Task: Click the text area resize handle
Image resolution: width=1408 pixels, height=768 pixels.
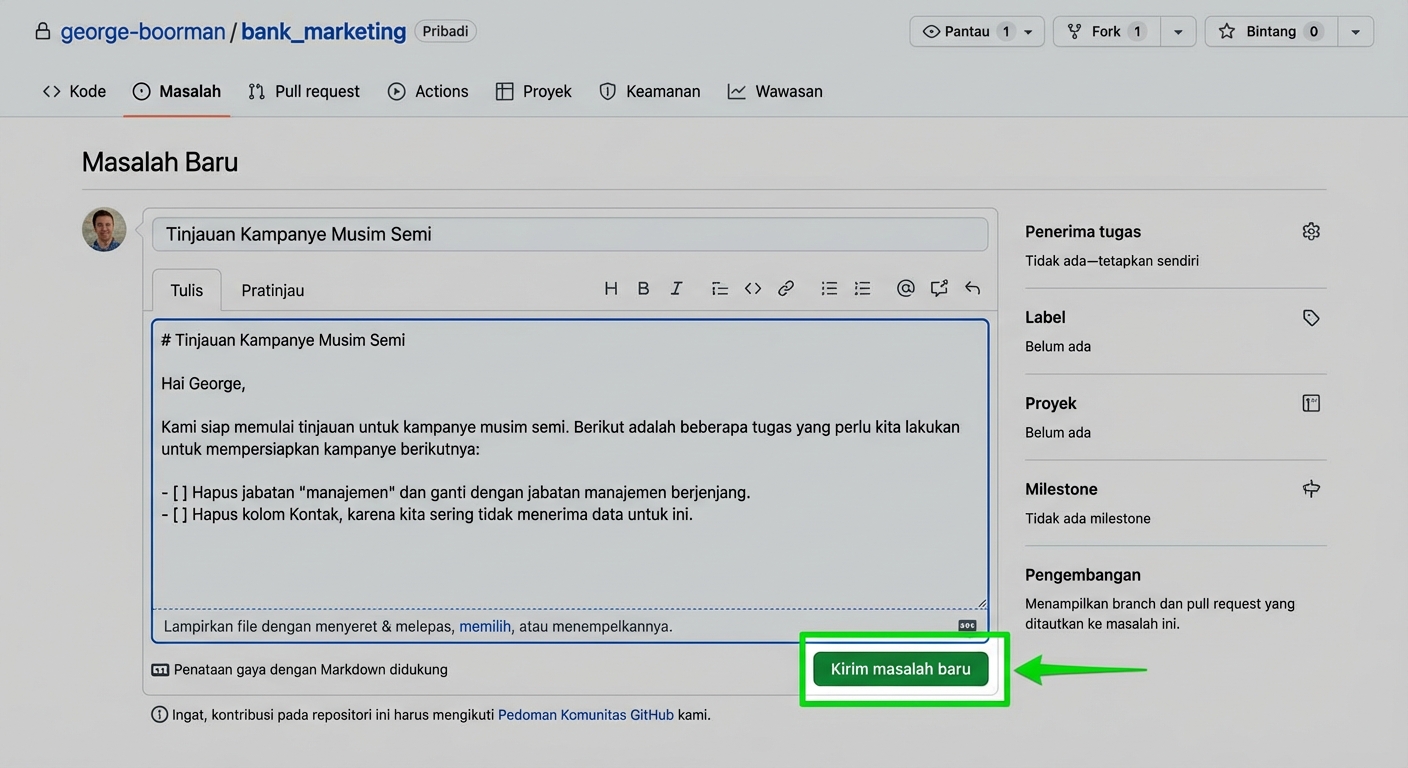Action: click(981, 603)
